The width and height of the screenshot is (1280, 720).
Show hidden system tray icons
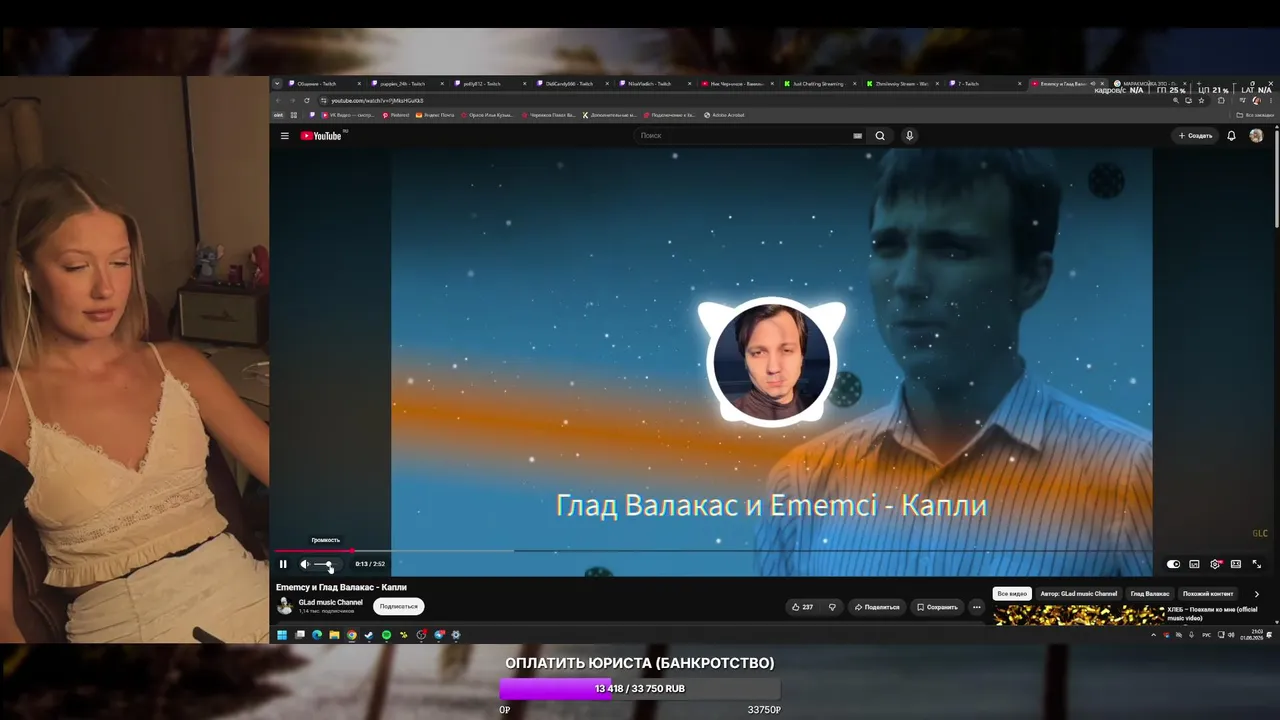coord(1153,635)
